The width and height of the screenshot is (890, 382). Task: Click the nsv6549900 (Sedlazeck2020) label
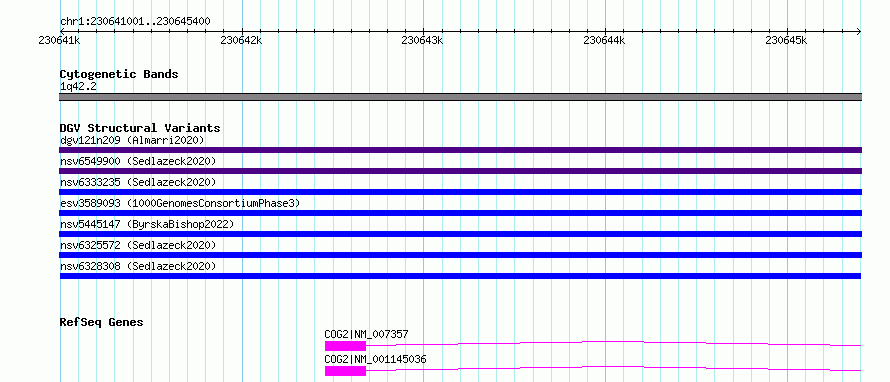(138, 161)
